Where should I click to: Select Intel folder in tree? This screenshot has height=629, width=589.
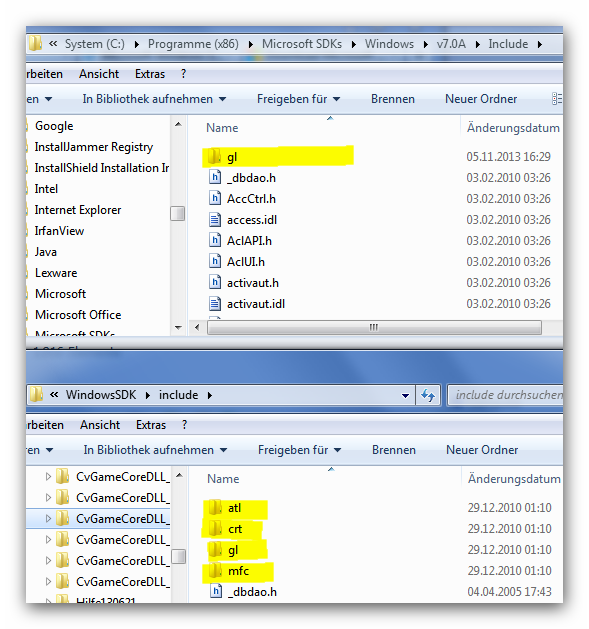pyautogui.click(x=46, y=189)
